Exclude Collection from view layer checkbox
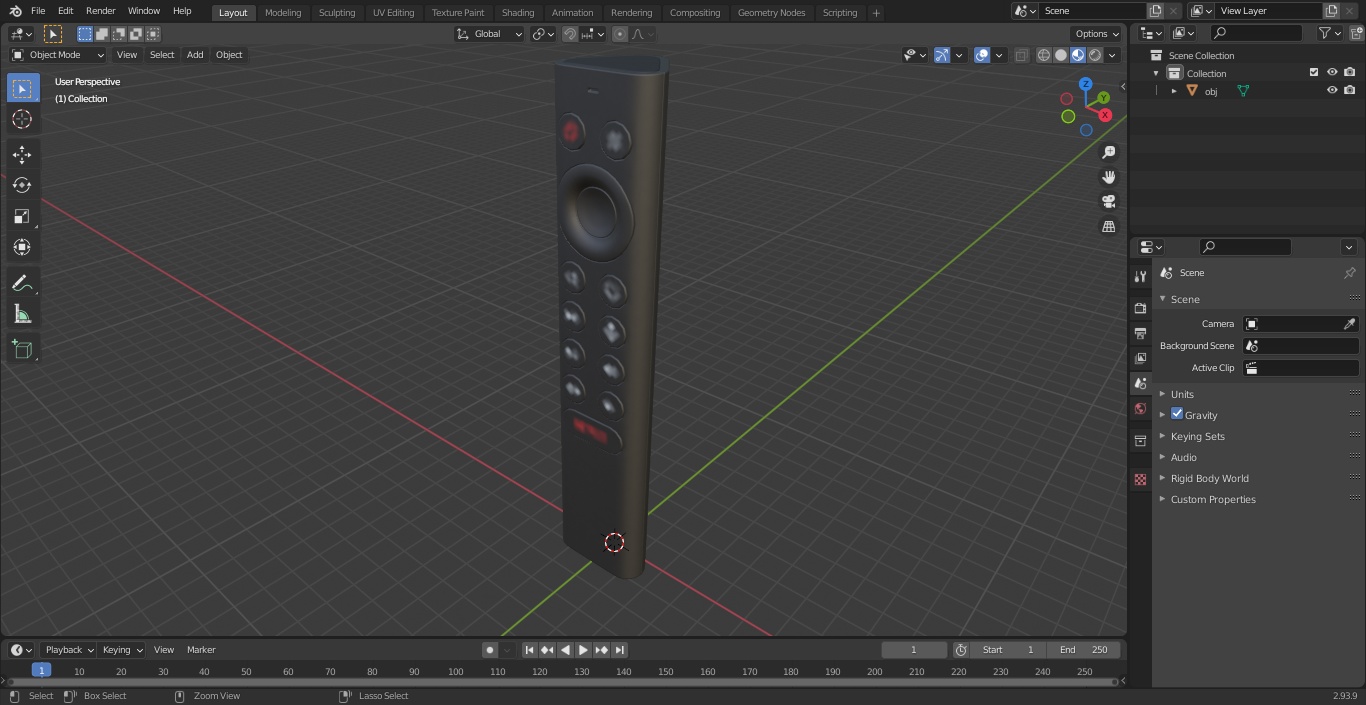The width and height of the screenshot is (1366, 705). 1314,73
